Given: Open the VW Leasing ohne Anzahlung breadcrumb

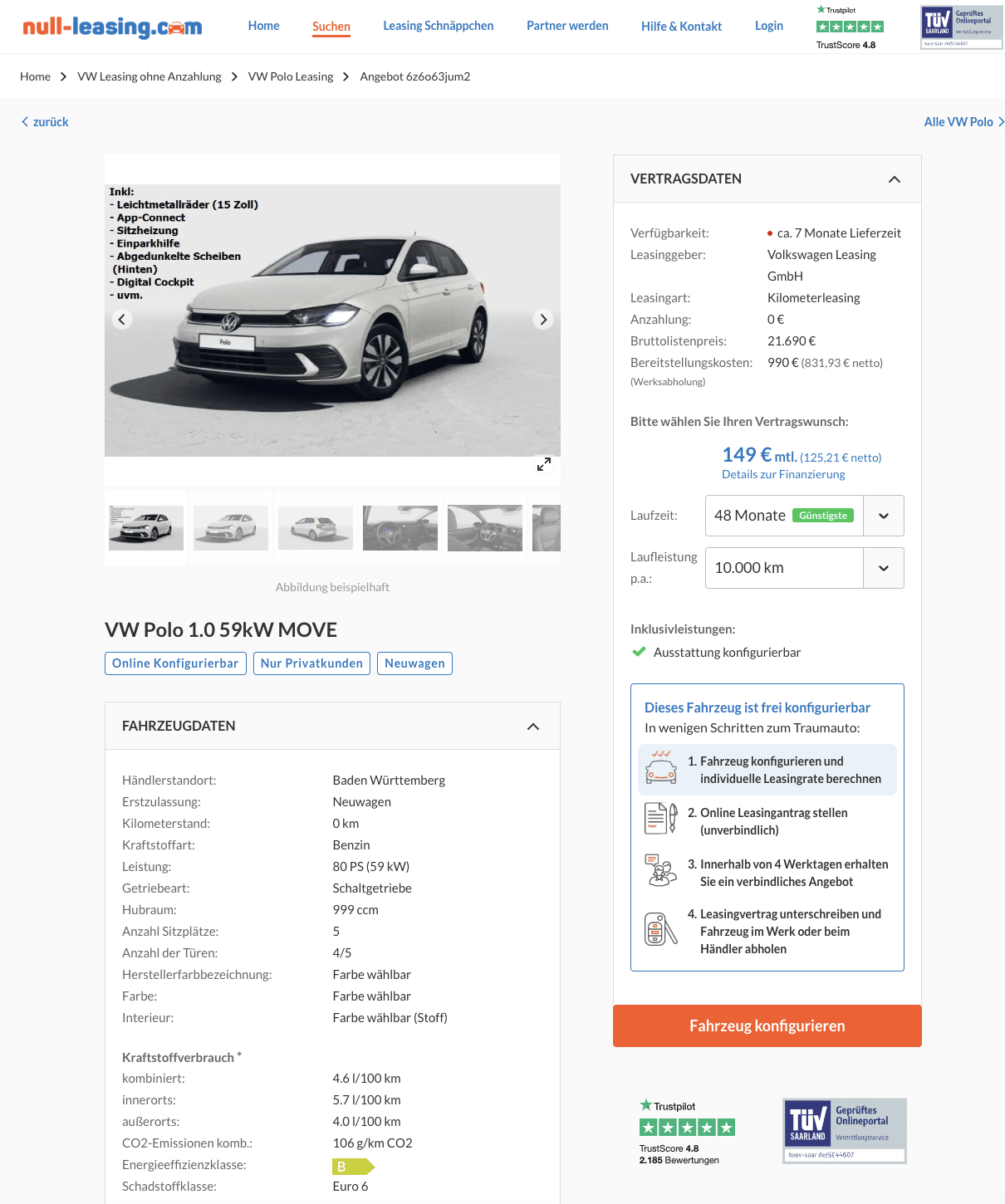Looking at the screenshot, I should click(150, 76).
